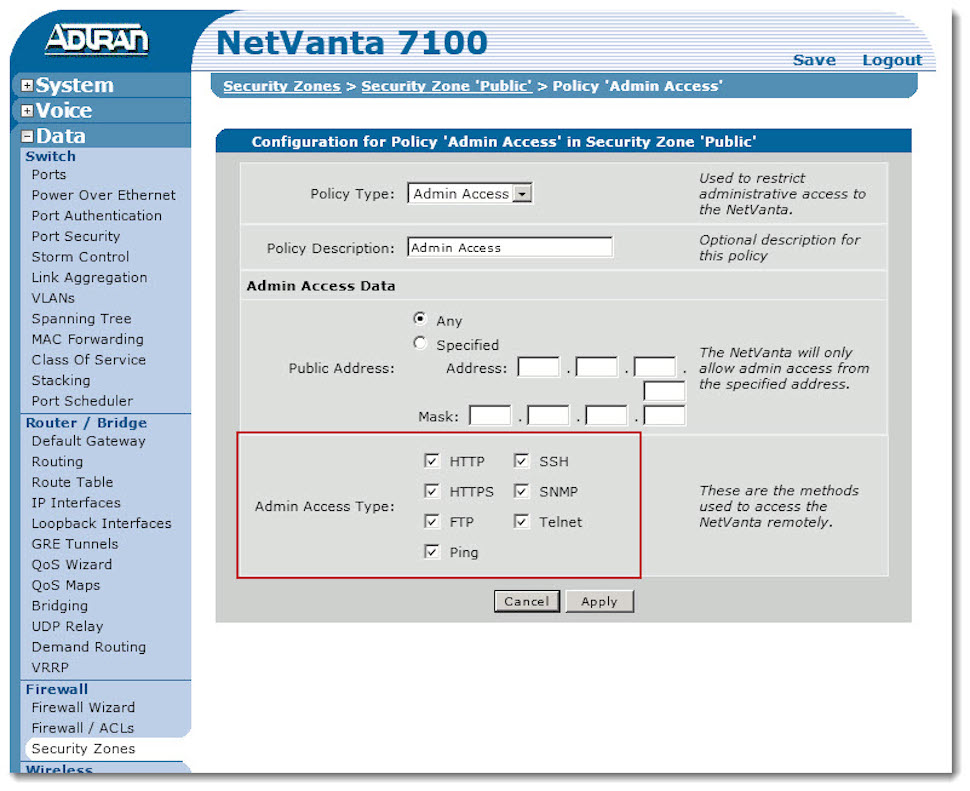Click the second Address octet field
This screenshot has height=791, width=970.
tap(596, 367)
